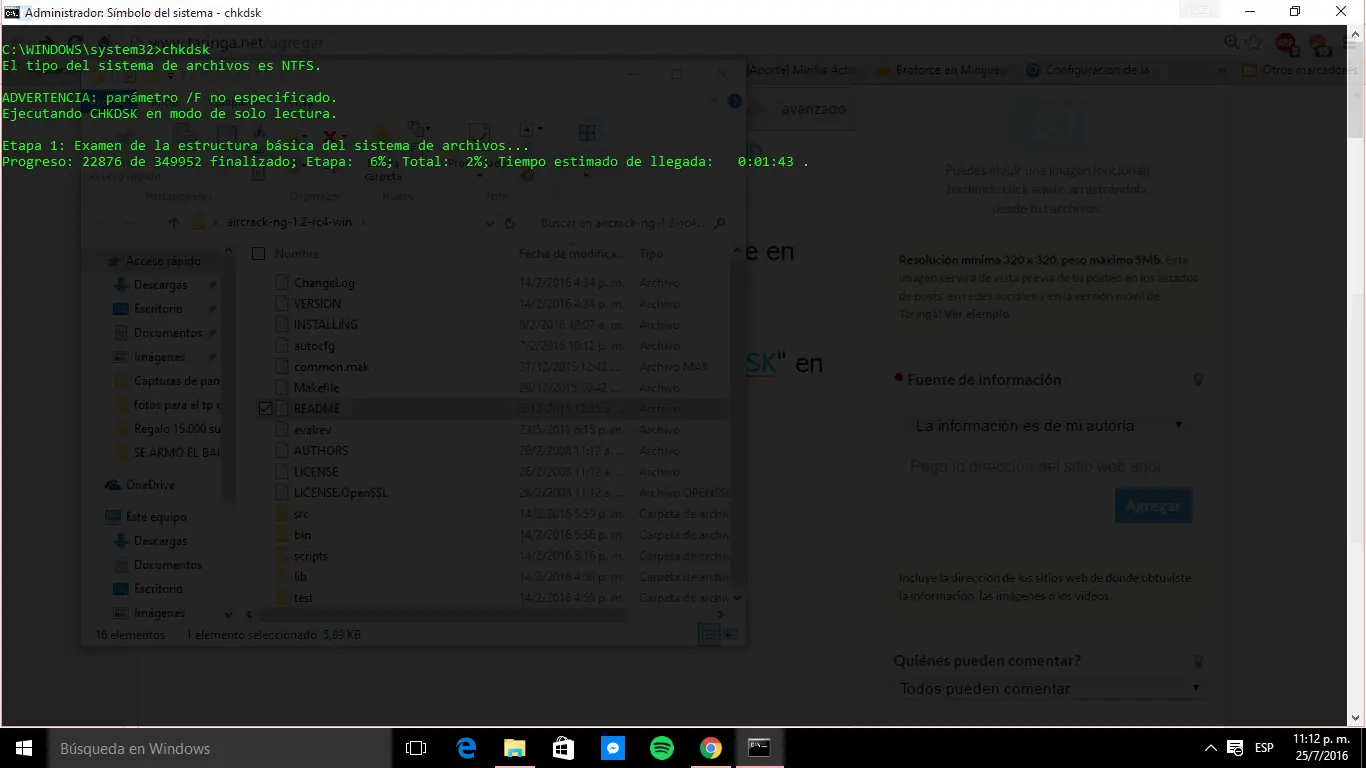Screen dimensions: 1366x768
Task: Click the zoom magnifier in Chrome's address bar
Action: [1232, 43]
